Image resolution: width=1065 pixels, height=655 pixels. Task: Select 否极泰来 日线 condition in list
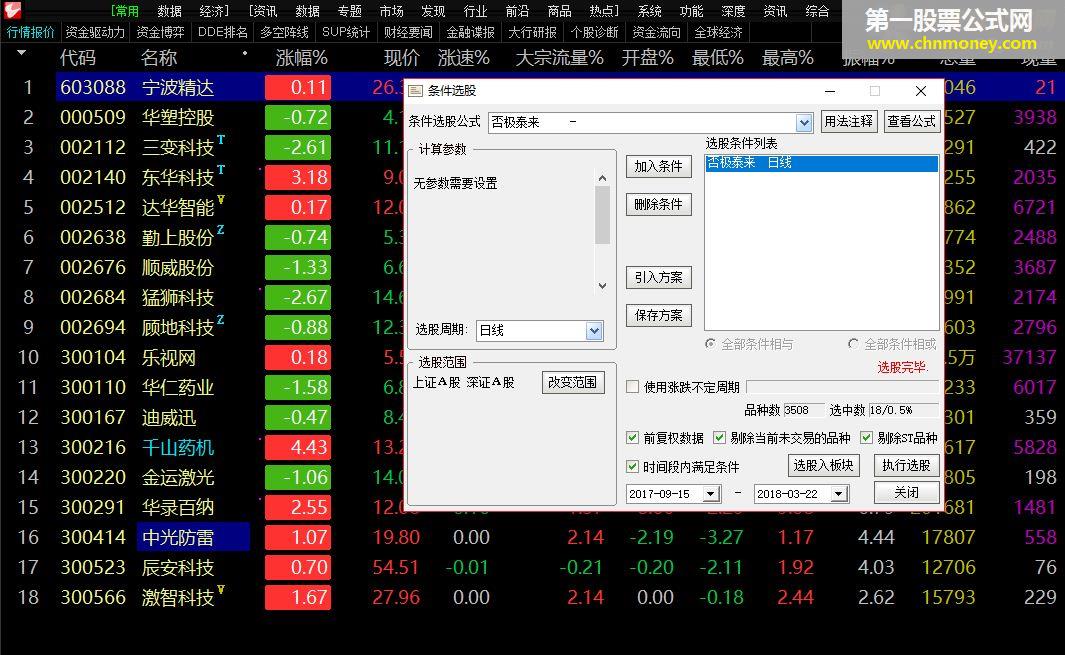[x=822, y=163]
